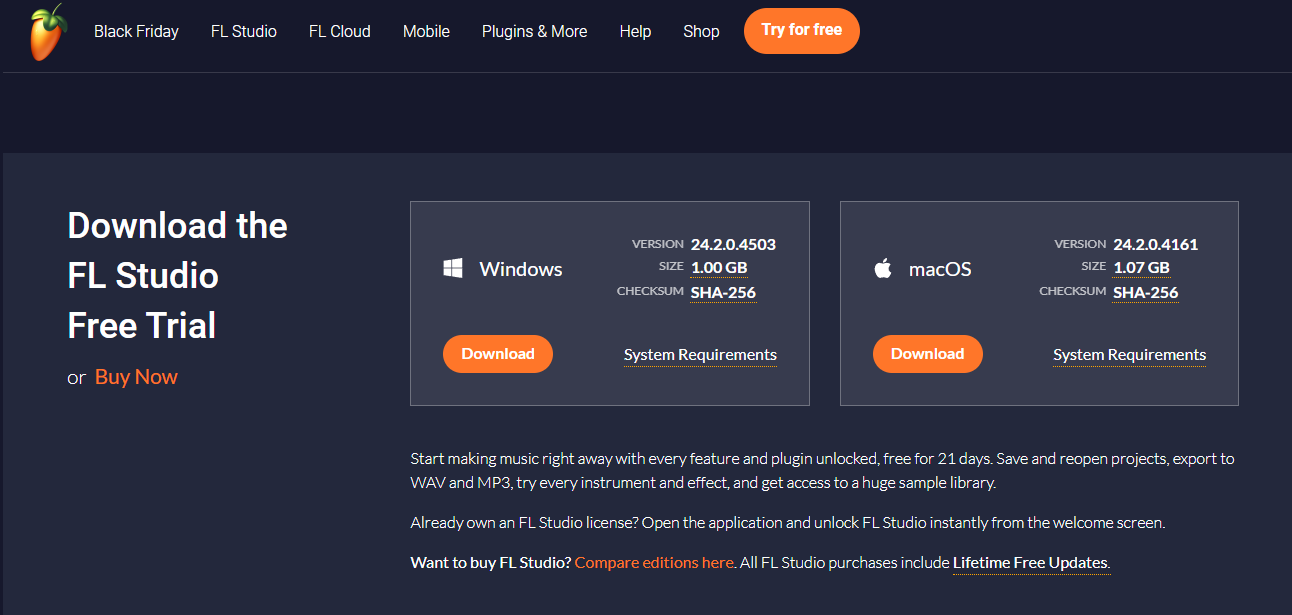Viewport: 1292px width, 615px height.
Task: Open the Compare editions here link
Action: pos(654,562)
